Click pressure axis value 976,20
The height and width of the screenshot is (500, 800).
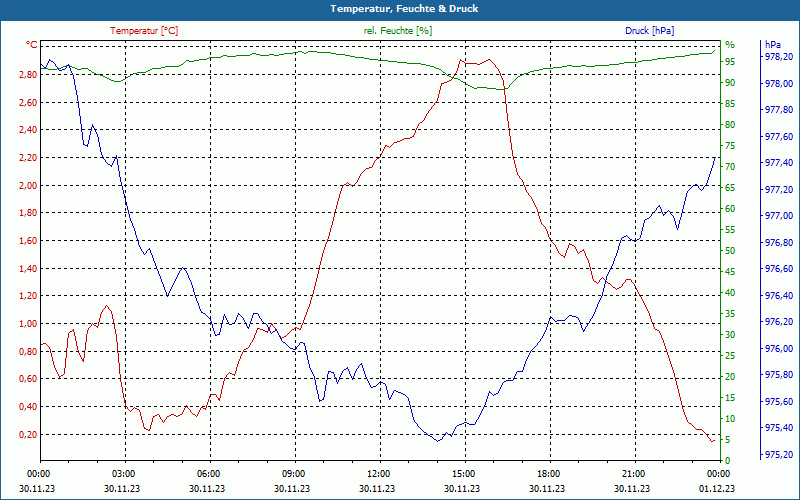[x=779, y=322]
